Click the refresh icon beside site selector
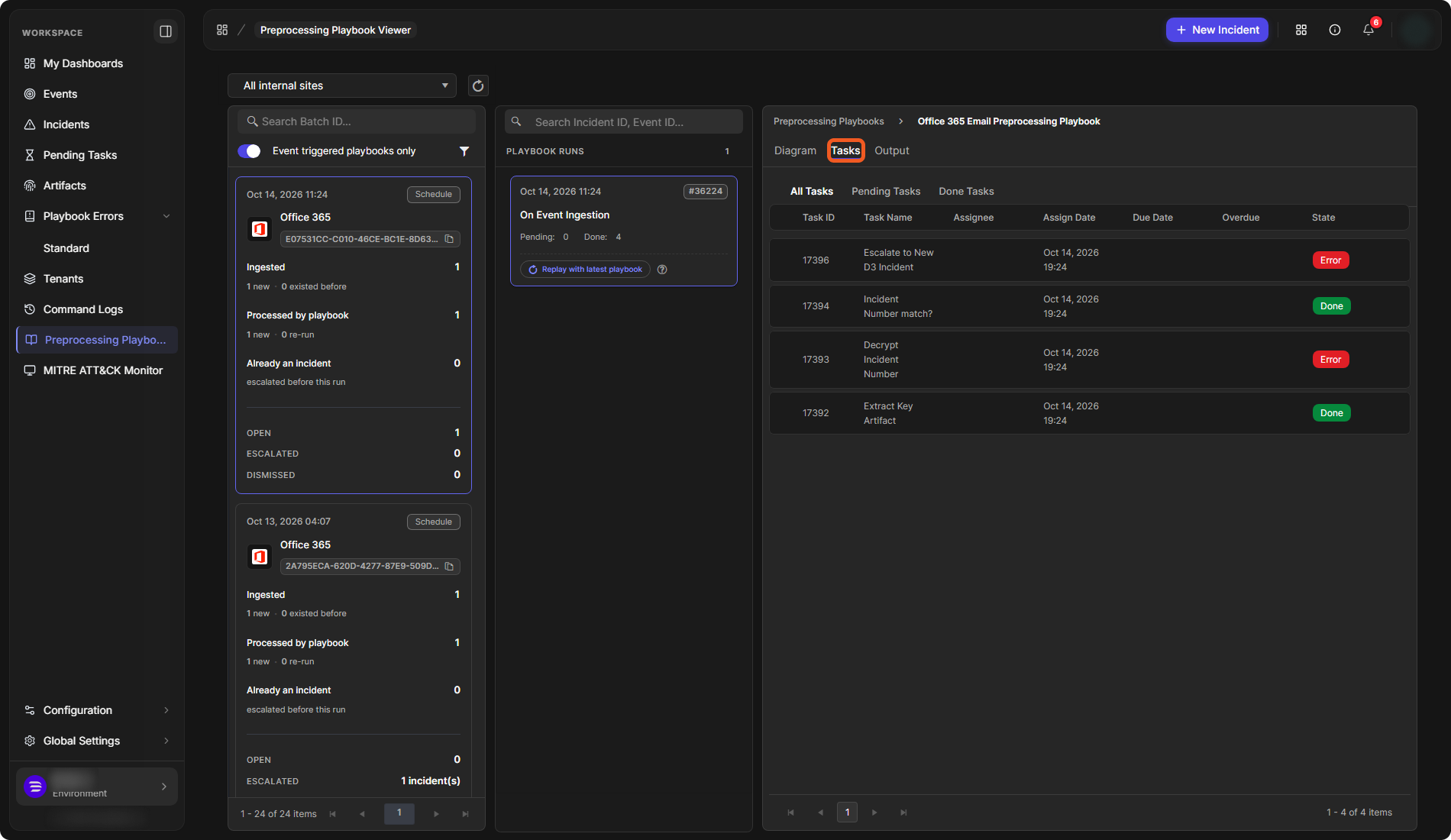 pyautogui.click(x=478, y=86)
